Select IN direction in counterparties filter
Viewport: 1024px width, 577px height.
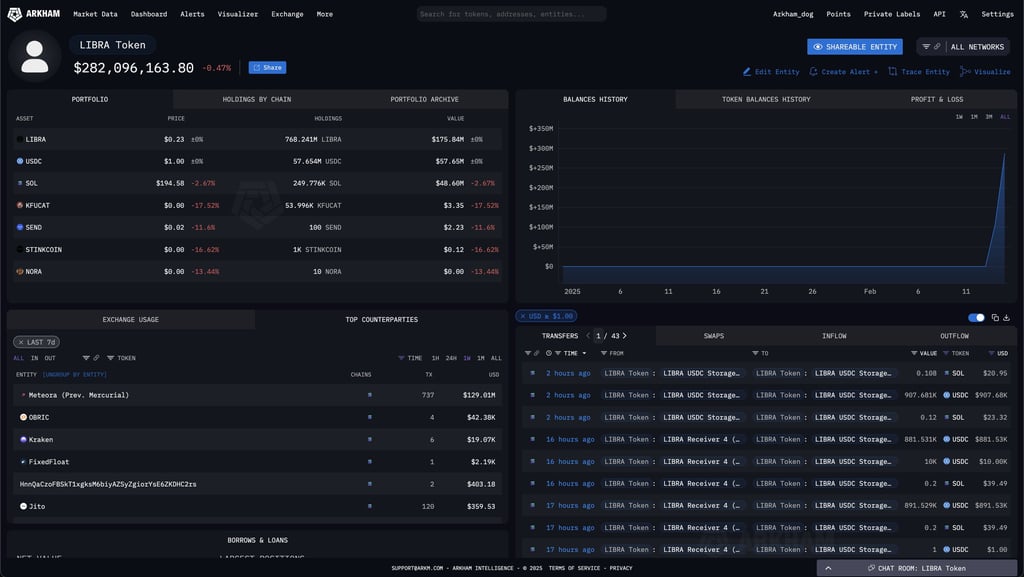(x=34, y=358)
